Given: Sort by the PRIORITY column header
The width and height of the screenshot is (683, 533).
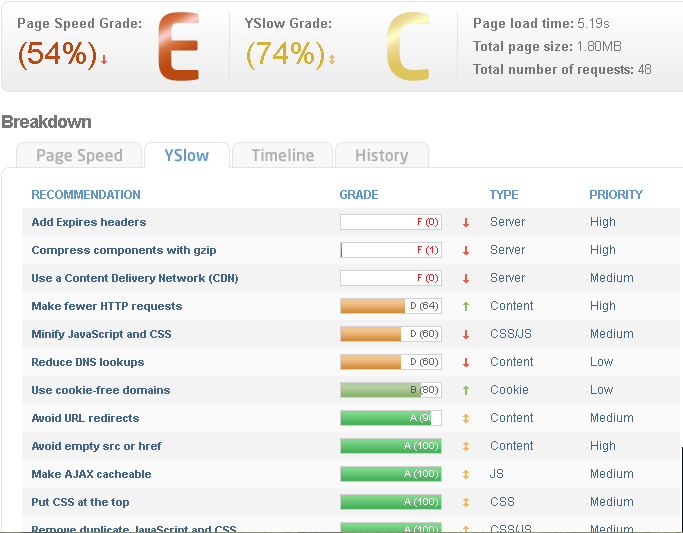Looking at the screenshot, I should click(x=615, y=195).
